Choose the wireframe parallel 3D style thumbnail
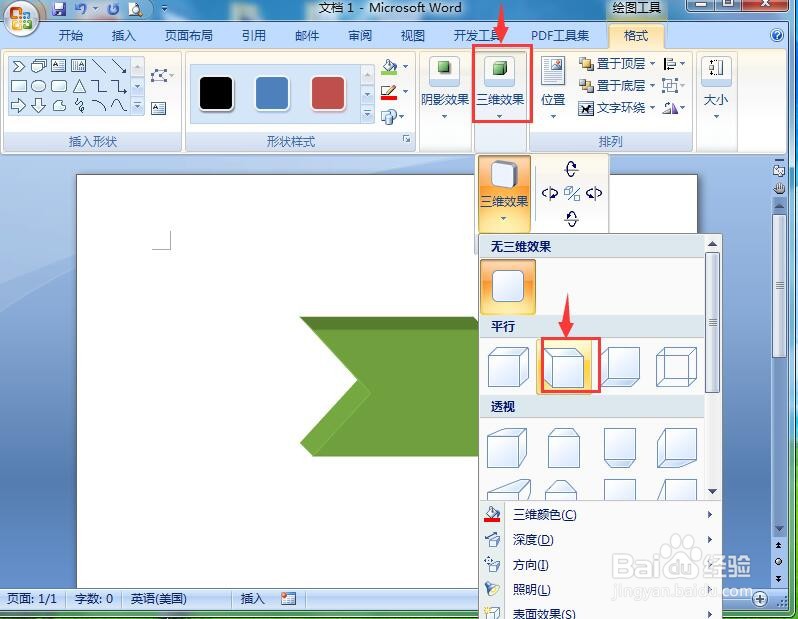Image resolution: width=798 pixels, height=619 pixels. [676, 367]
